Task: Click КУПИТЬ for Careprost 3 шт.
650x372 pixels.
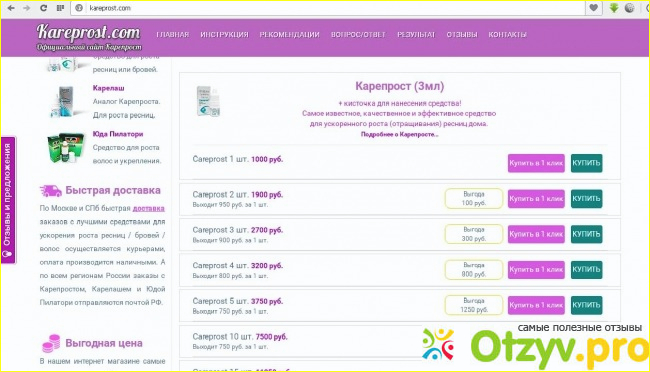Action: pyautogui.click(x=586, y=234)
